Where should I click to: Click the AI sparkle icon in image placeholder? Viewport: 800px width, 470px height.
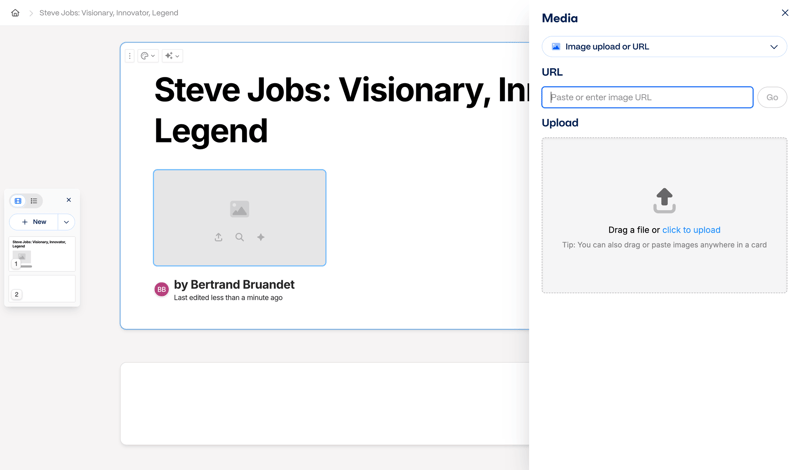(261, 237)
